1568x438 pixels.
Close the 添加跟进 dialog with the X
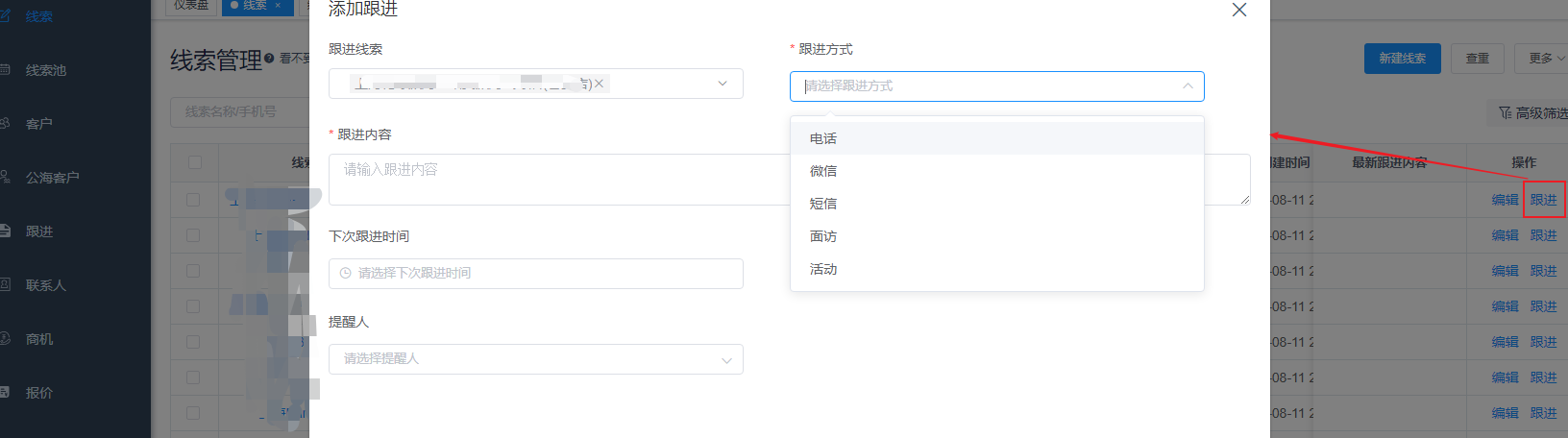pos(1239,10)
